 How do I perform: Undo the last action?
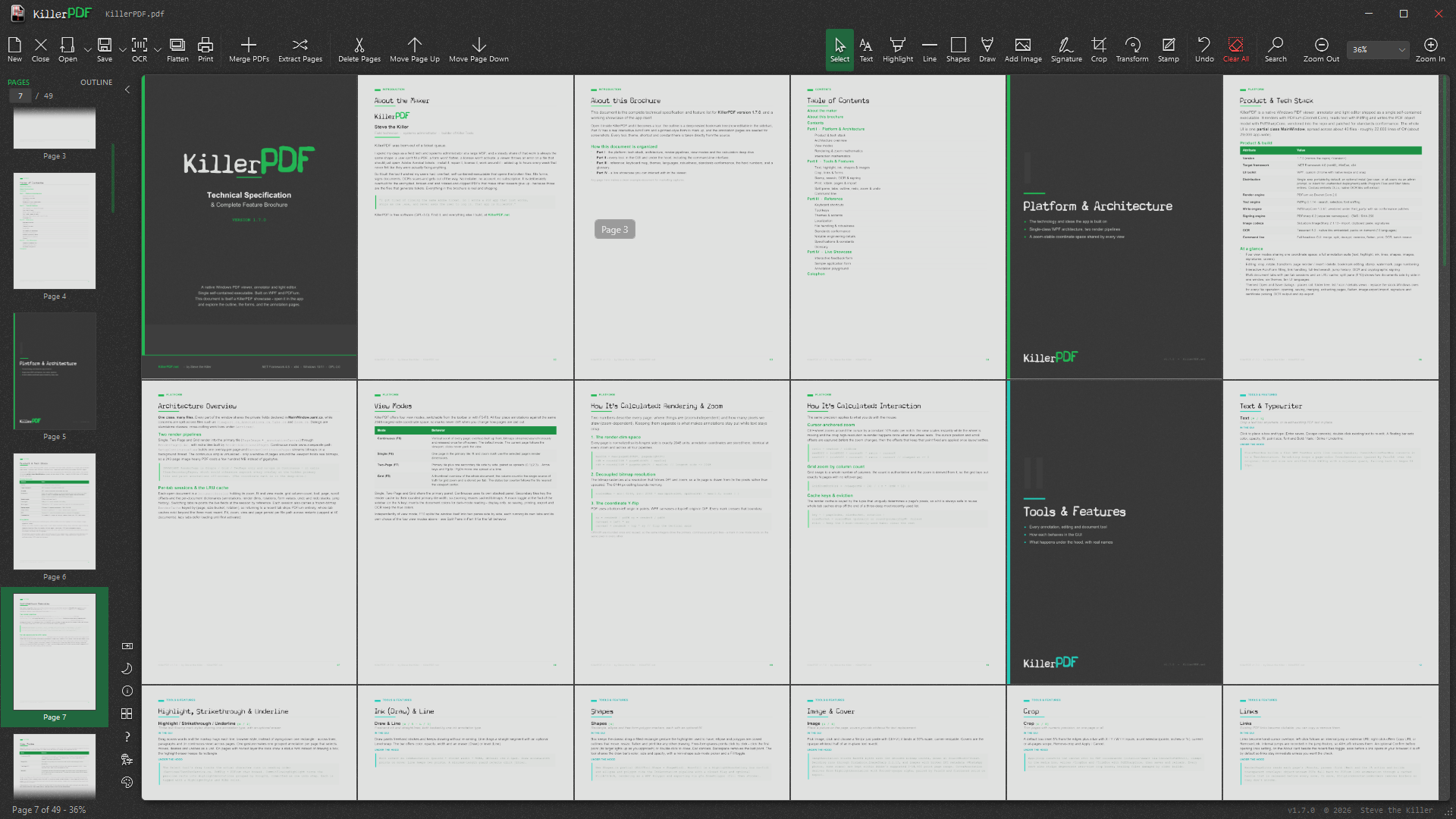click(1204, 49)
